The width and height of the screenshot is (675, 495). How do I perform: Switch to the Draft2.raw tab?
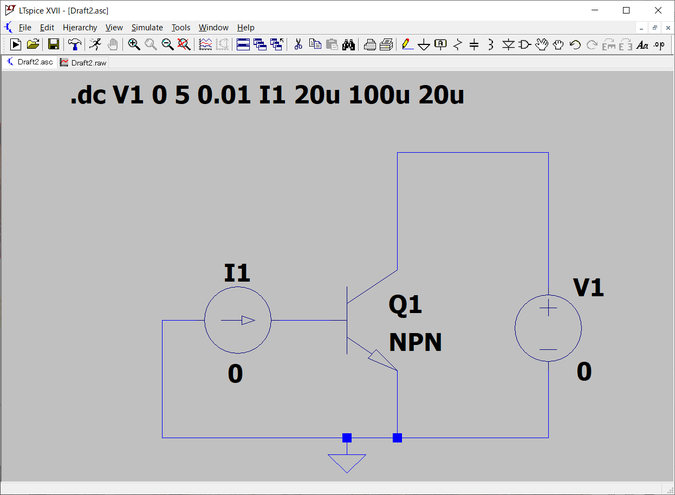pos(87,62)
